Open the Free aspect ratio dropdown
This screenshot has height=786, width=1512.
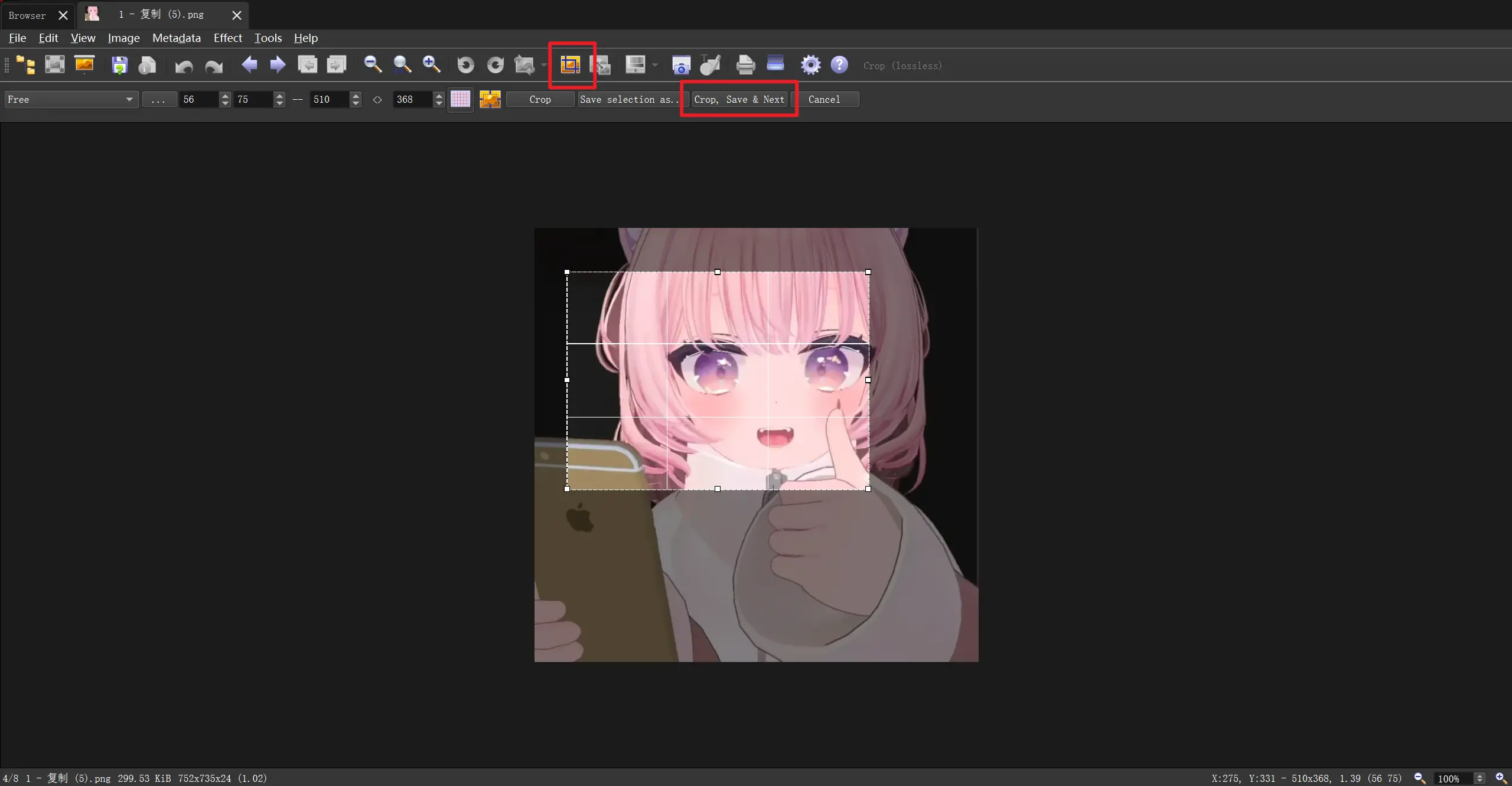pos(71,99)
